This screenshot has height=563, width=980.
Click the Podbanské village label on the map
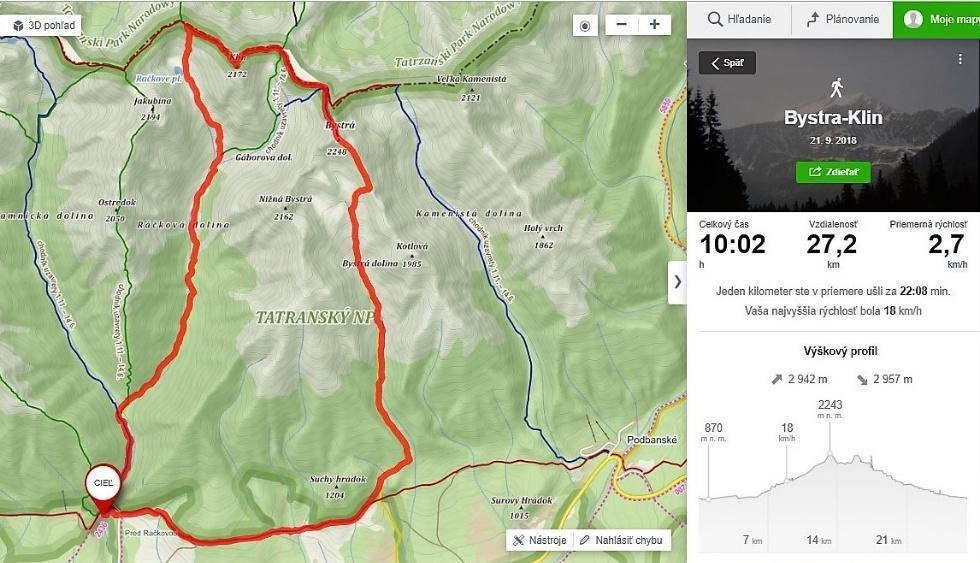click(x=652, y=440)
